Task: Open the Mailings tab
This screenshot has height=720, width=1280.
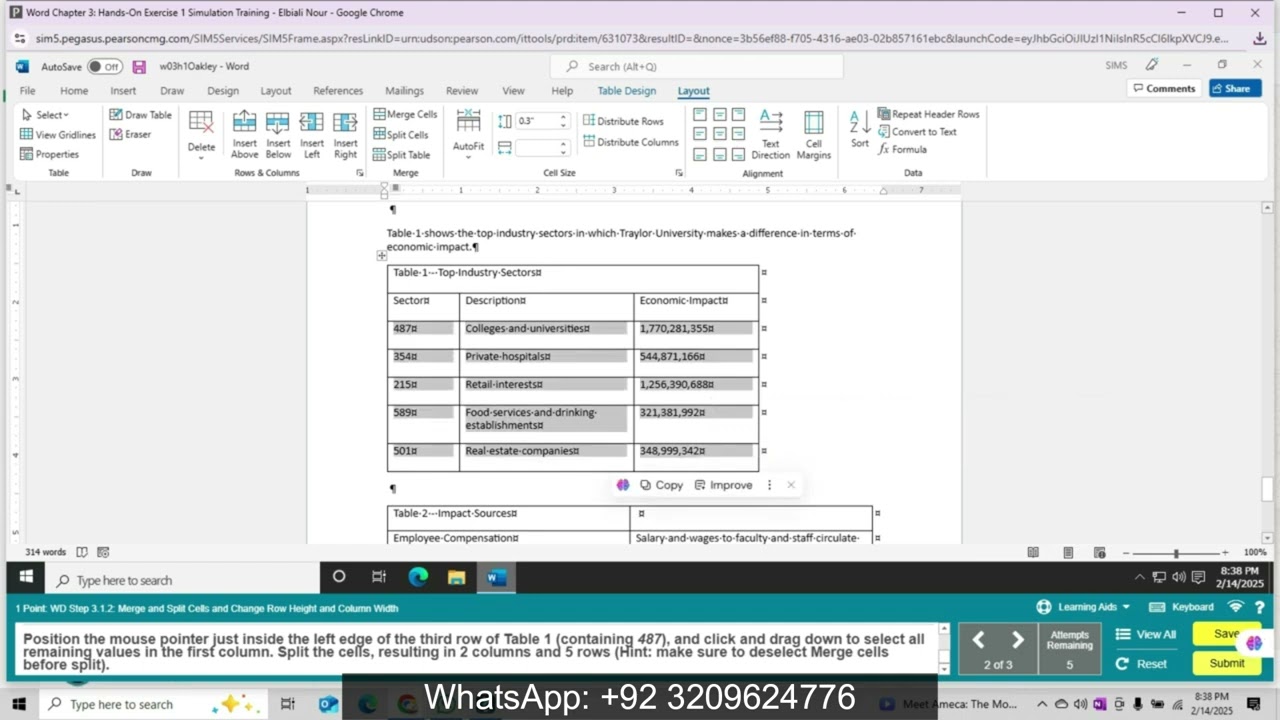Action: point(404,91)
